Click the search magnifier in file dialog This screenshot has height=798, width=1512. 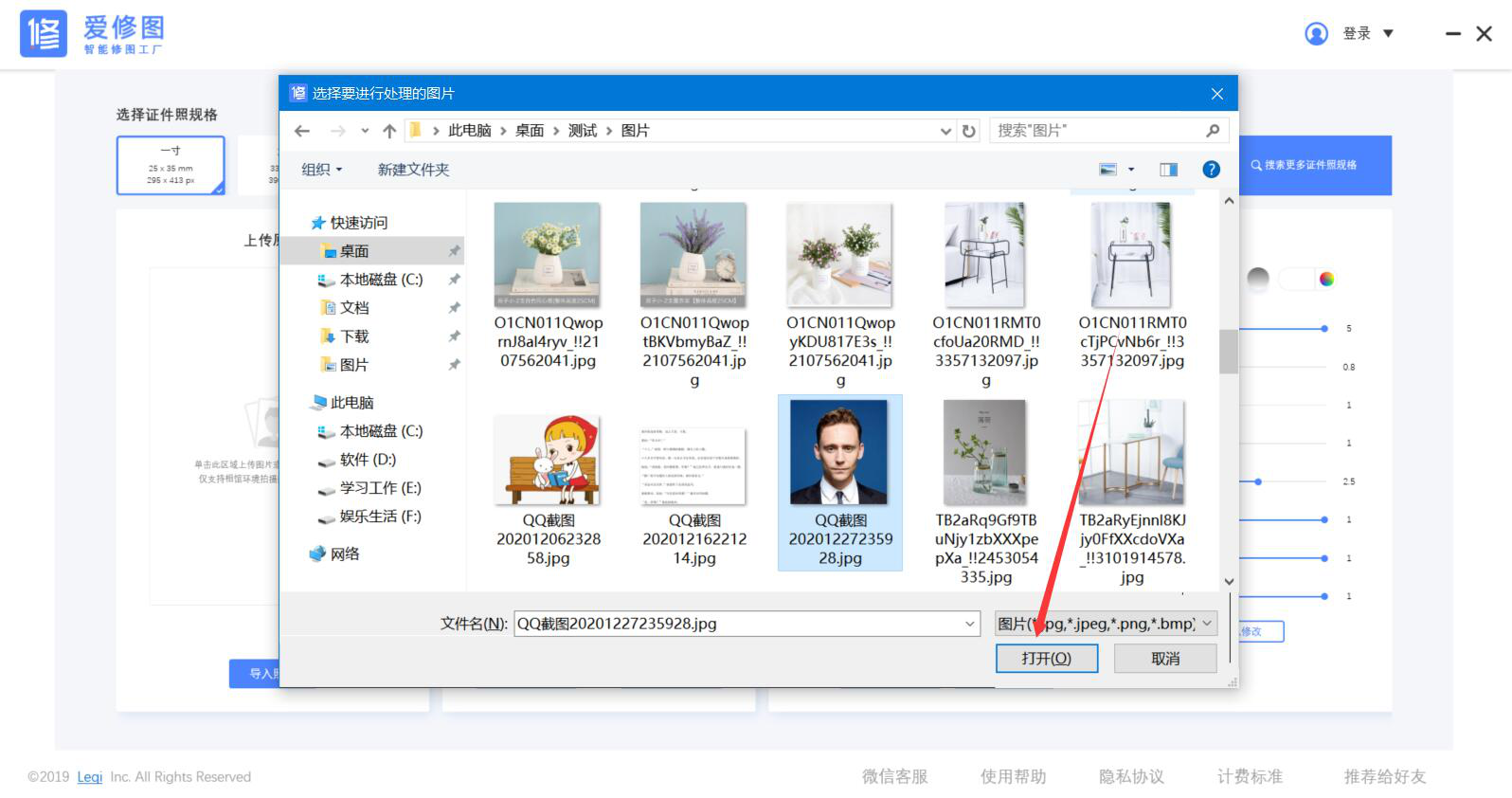1213,131
